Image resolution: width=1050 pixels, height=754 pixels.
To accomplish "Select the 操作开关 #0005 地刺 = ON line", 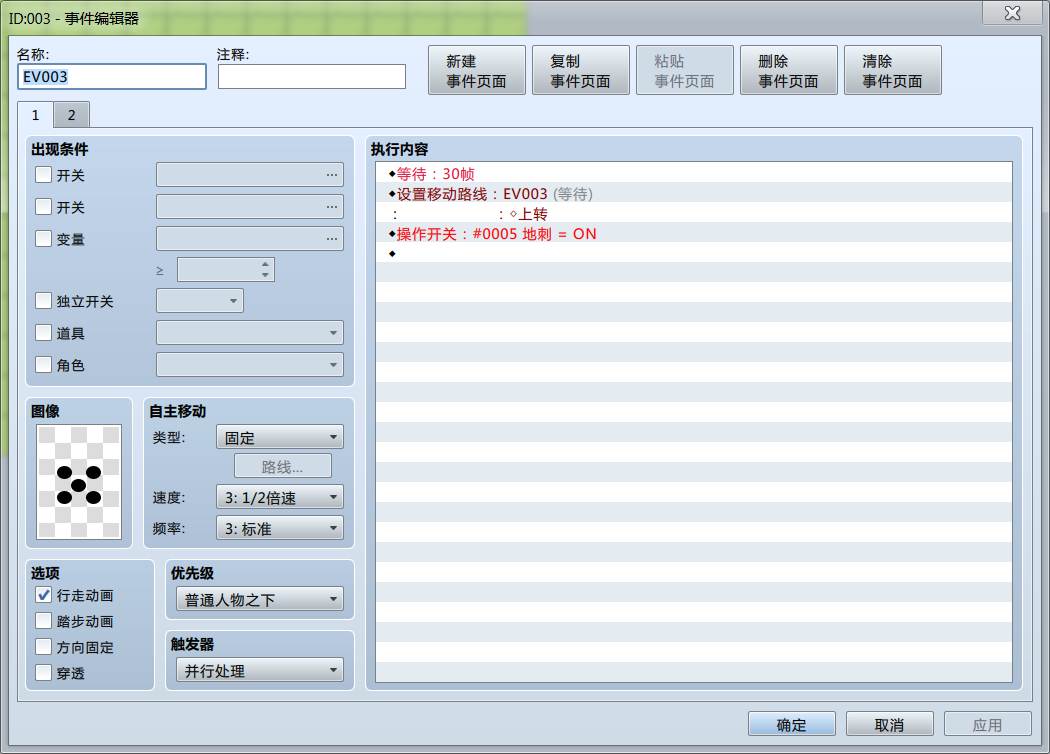I will pyautogui.click(x=694, y=234).
